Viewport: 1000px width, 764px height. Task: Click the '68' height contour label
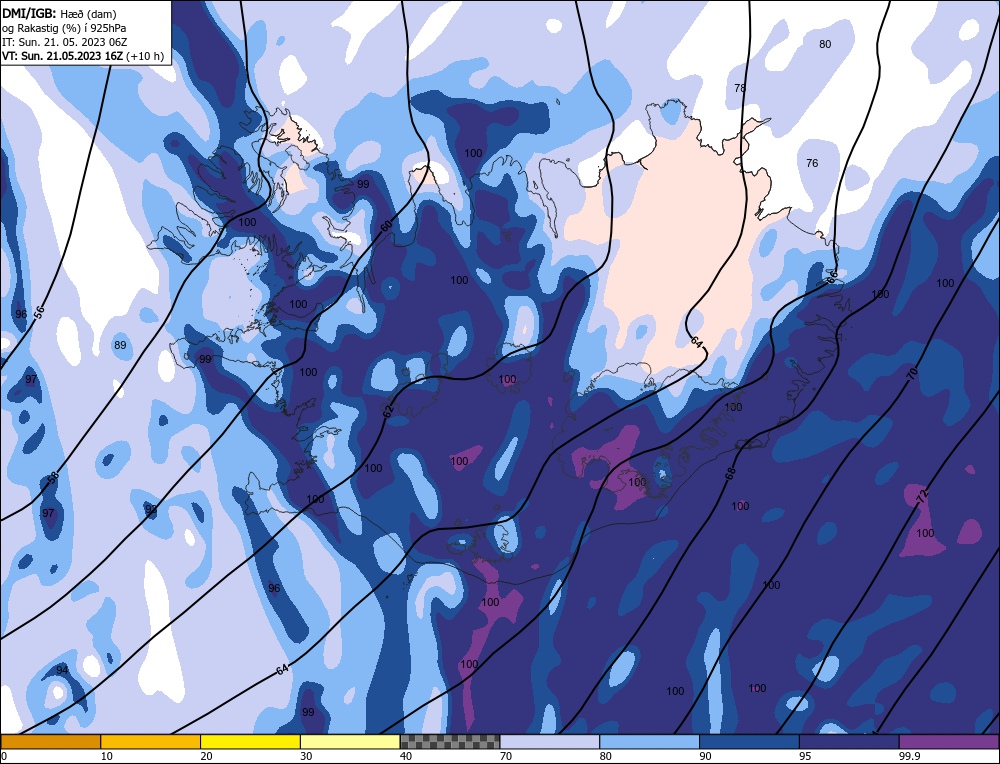pos(730,473)
